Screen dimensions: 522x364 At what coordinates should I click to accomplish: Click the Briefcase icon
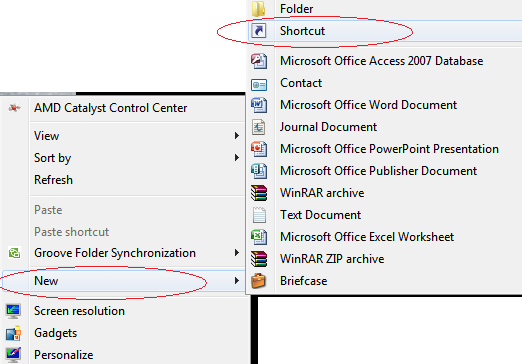click(259, 281)
